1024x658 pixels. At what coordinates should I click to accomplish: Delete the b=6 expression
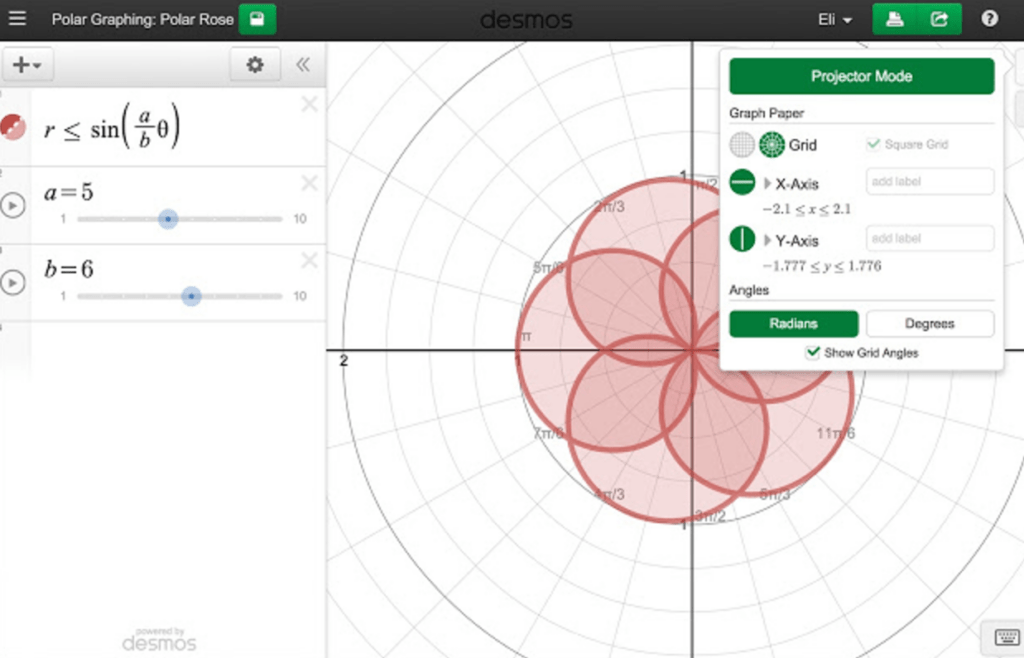tap(310, 261)
